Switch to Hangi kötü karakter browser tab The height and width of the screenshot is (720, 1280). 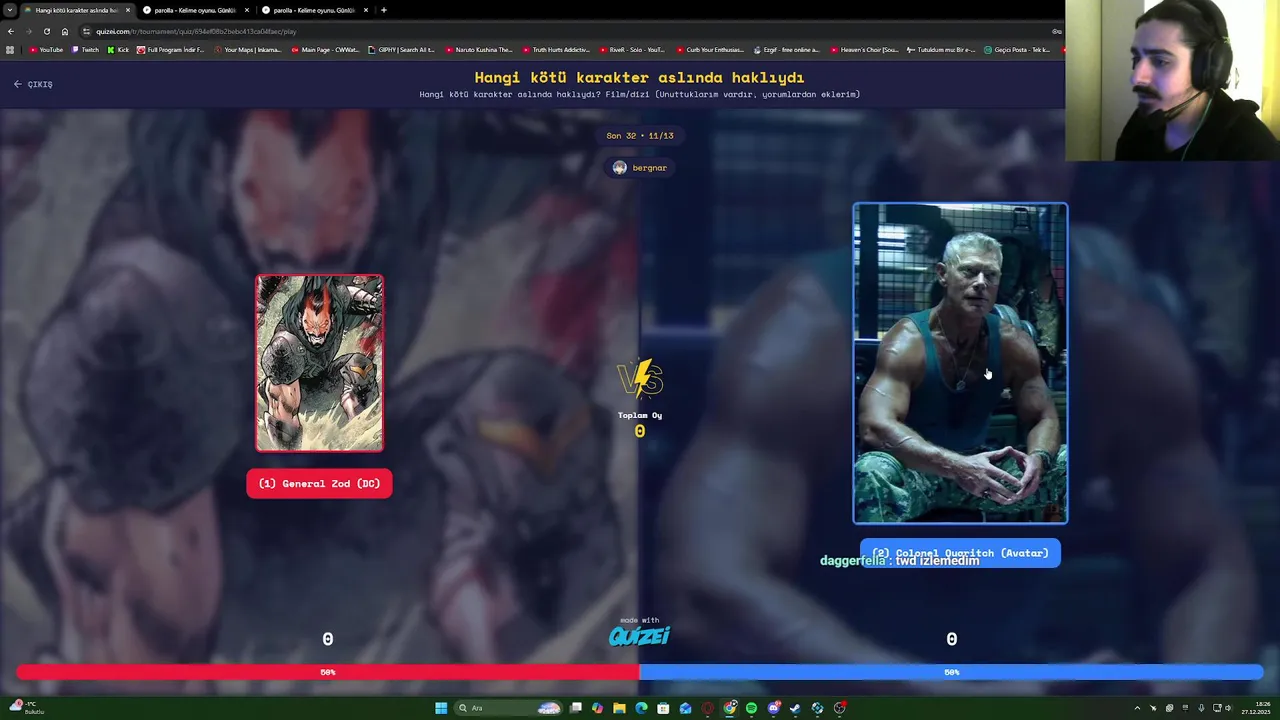click(77, 10)
